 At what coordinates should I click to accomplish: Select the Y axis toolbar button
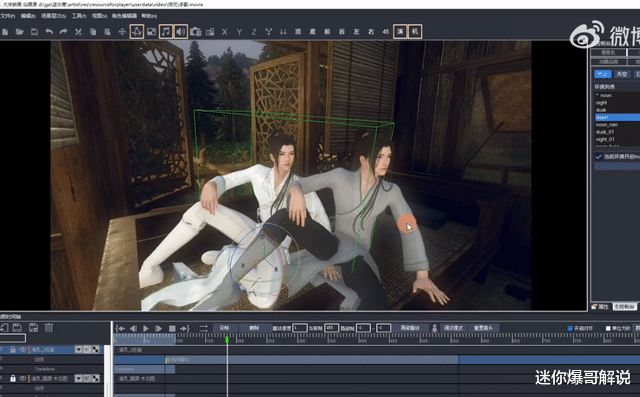click(x=239, y=32)
